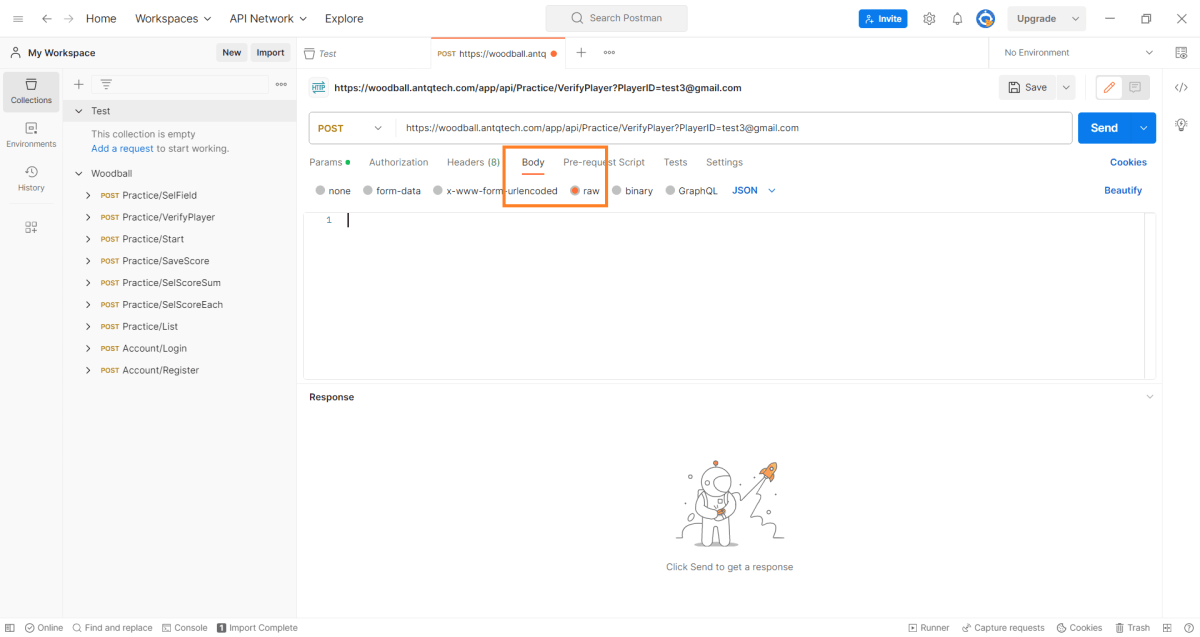The image size is (1200, 637).
Task: Expand the Practice/SelField request
Action: (88, 196)
